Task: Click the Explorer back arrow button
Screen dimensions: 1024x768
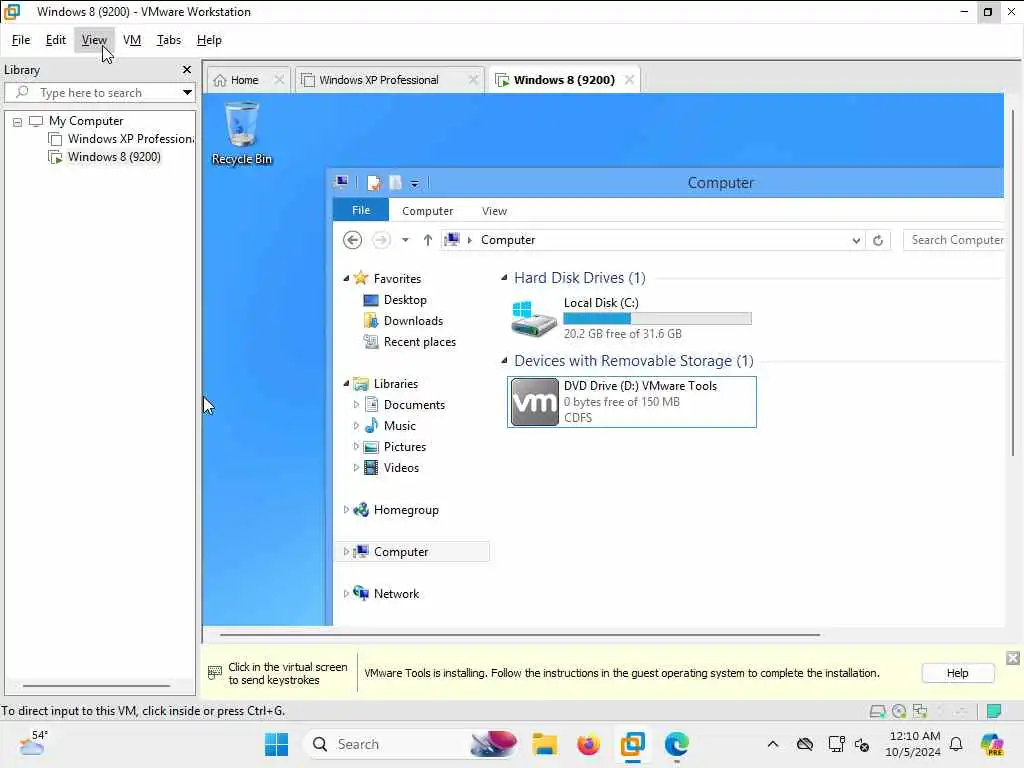Action: tap(353, 240)
